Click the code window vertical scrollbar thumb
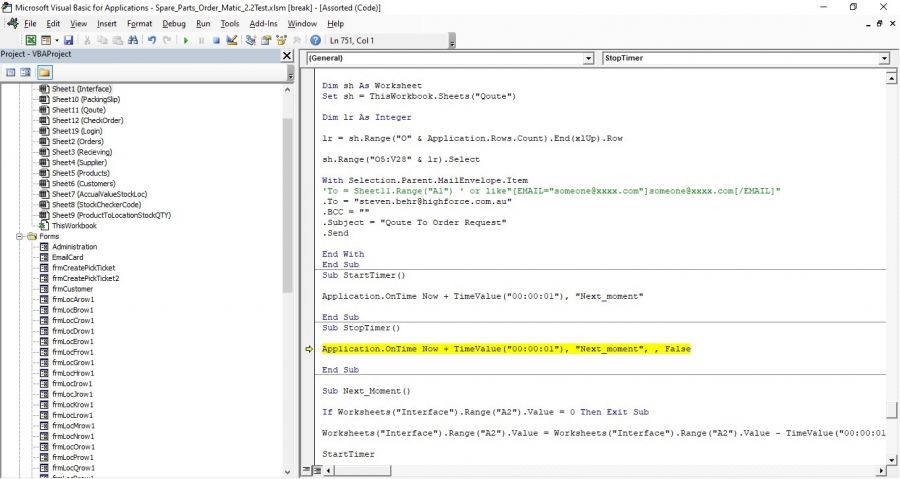This screenshot has width=900, height=479. 891,410
